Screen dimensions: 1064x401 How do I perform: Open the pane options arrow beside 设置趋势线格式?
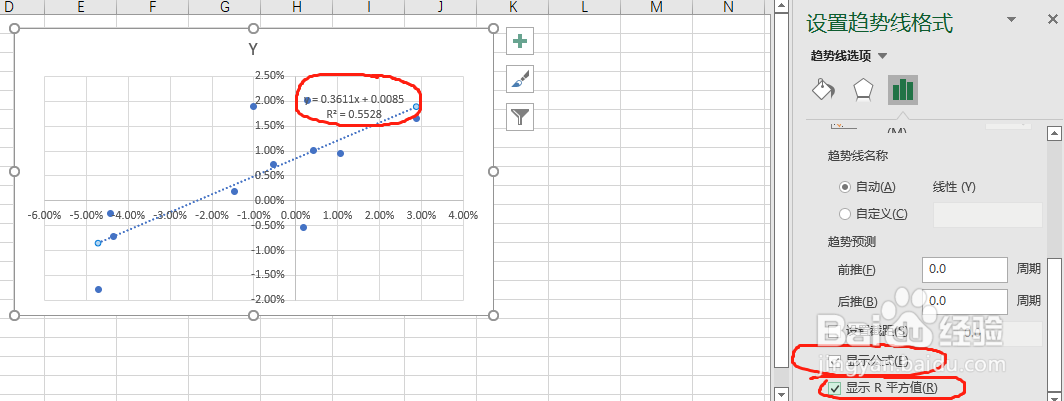pyautogui.click(x=1012, y=21)
